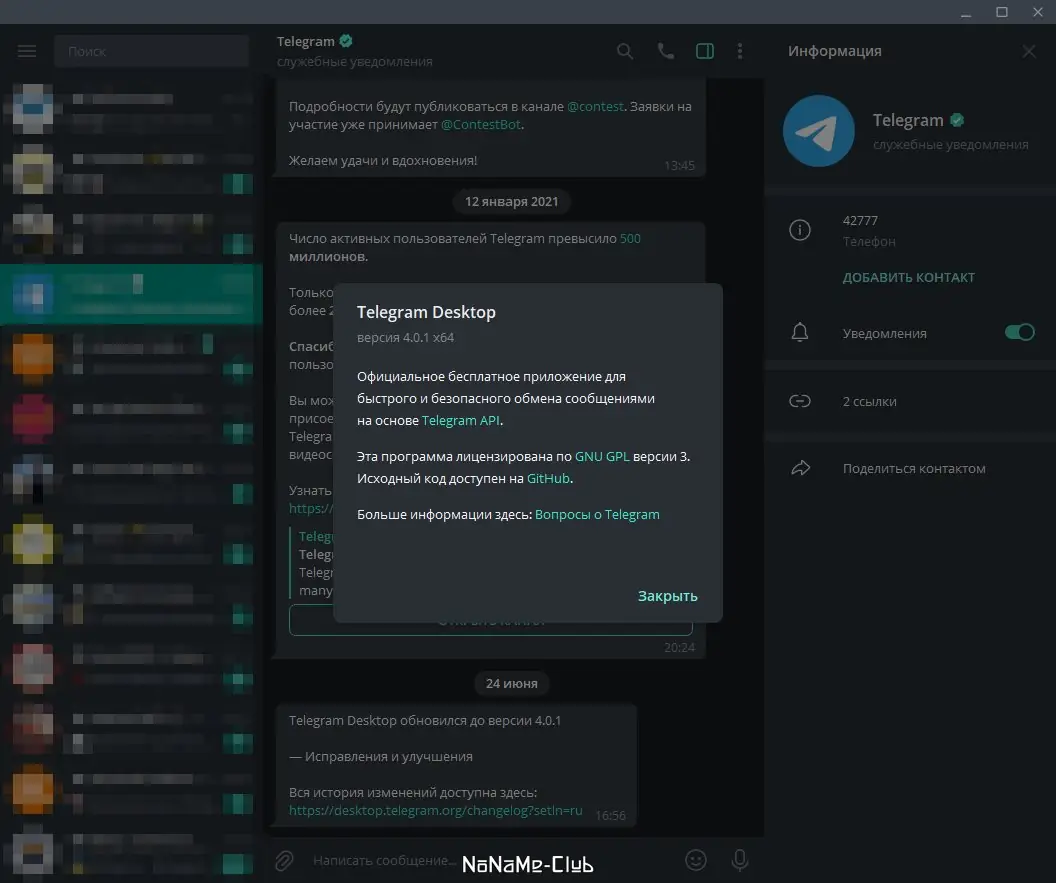
Task: Click the Telegram profile avatar in the info panel
Action: click(x=818, y=131)
